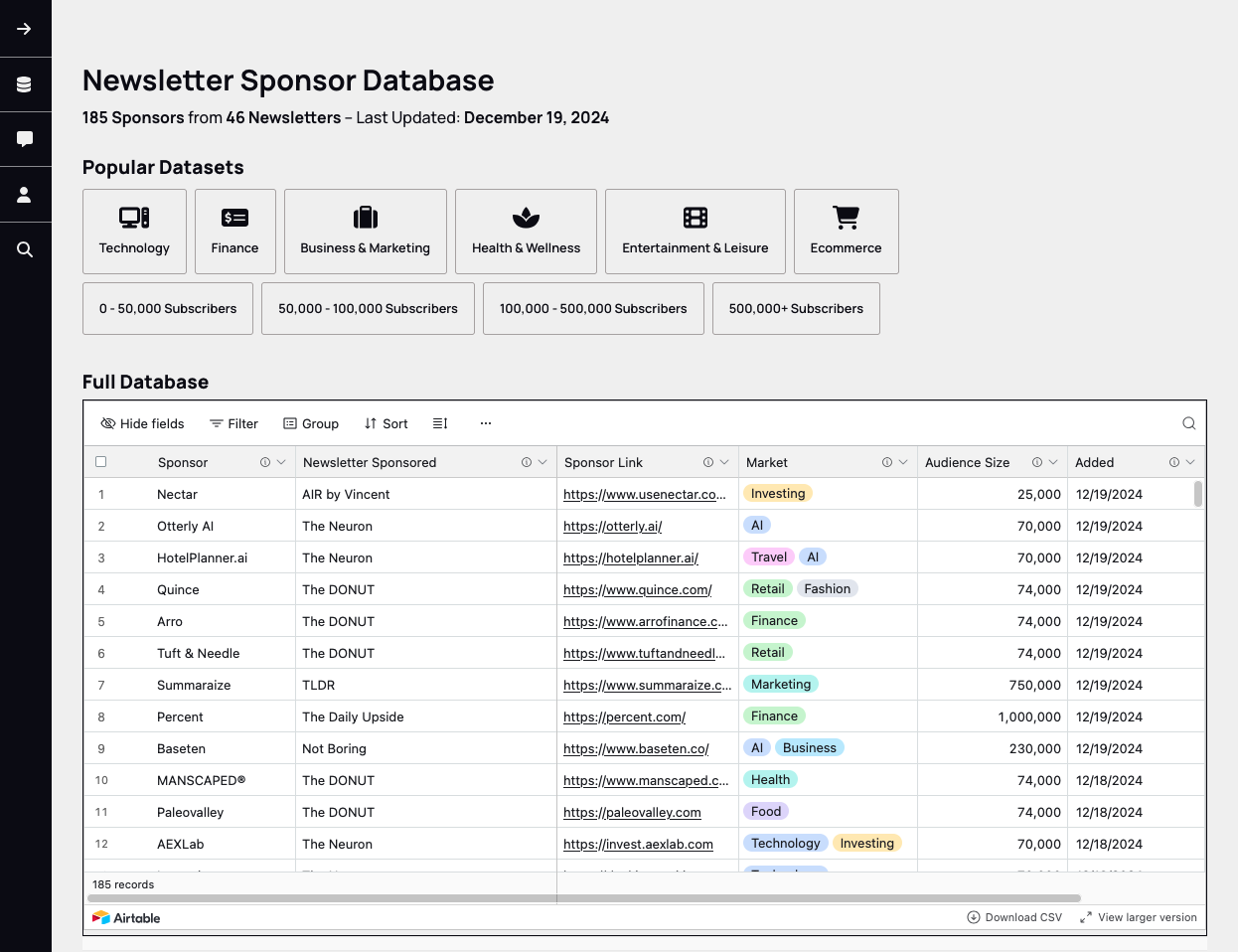Screen dimensions: 1238x952
Task: Open user profile icon in sidebar
Action: tap(25, 195)
